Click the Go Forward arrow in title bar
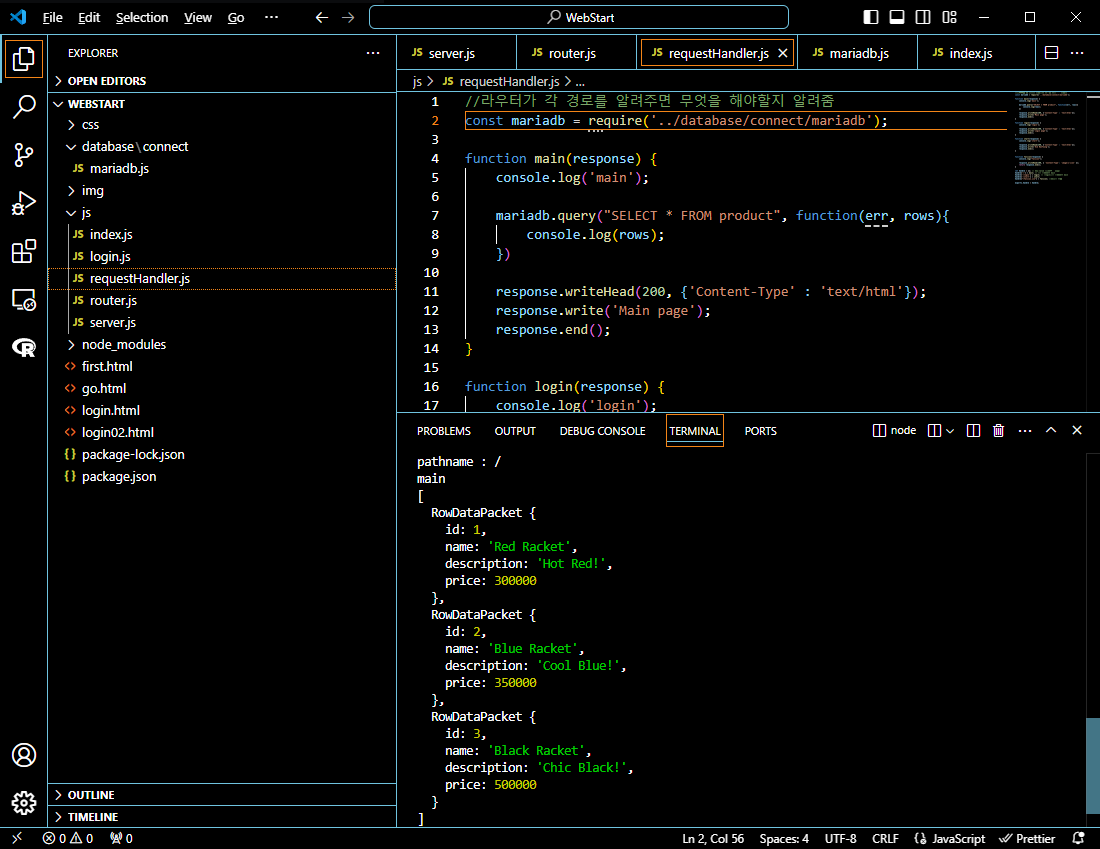Screen dimensions: 1100x849 point(348,18)
